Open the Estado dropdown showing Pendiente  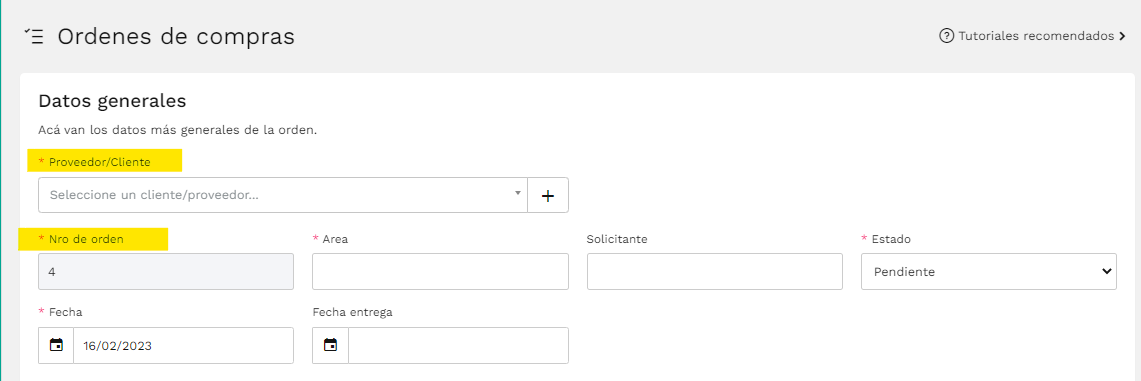pyautogui.click(x=988, y=271)
